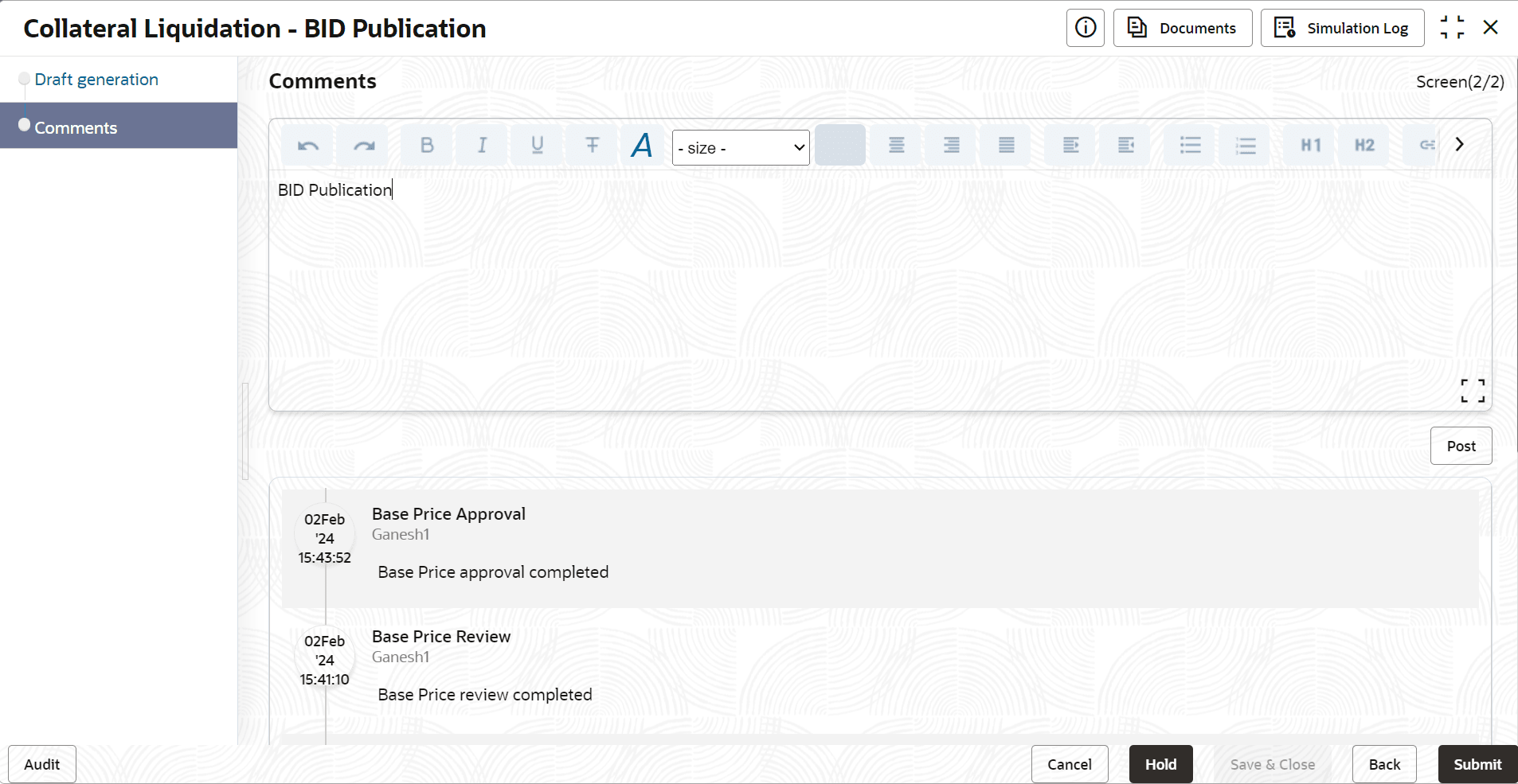Click the Save & Close button
1518x784 pixels.
click(1273, 764)
